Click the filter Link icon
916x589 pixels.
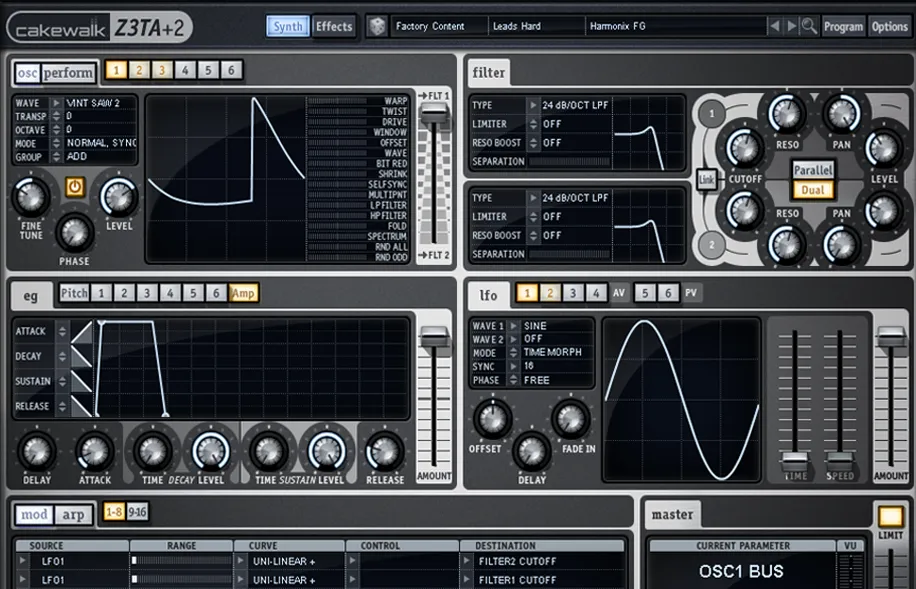point(706,179)
